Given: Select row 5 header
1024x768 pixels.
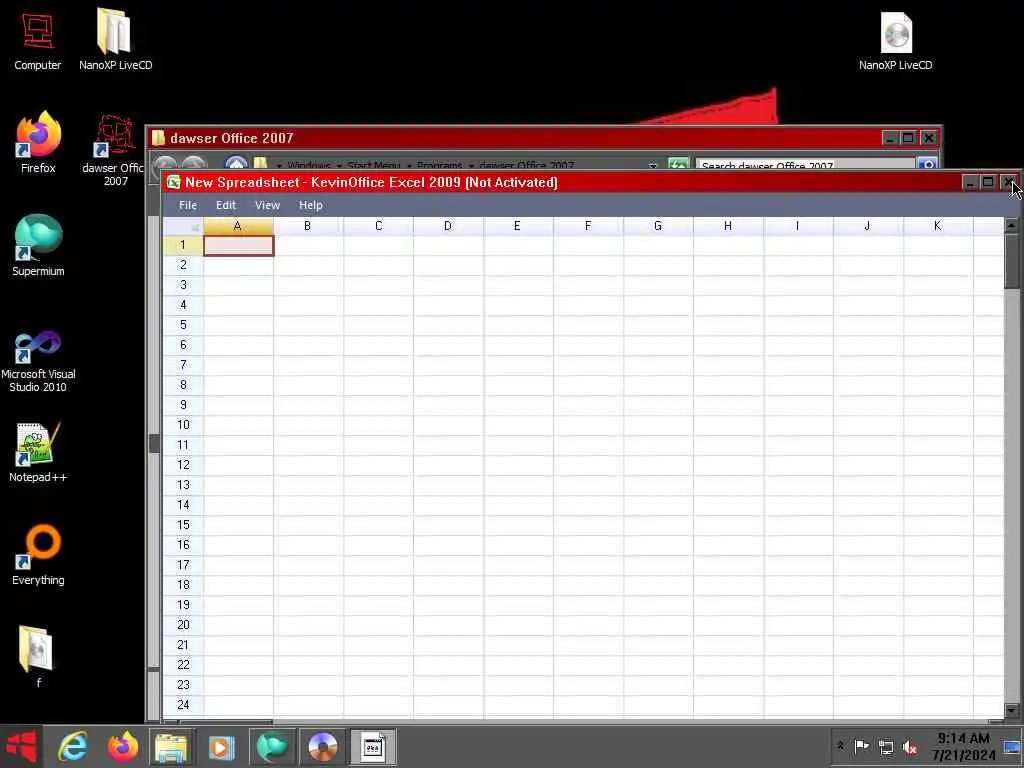Looking at the screenshot, I should pyautogui.click(x=183, y=325).
